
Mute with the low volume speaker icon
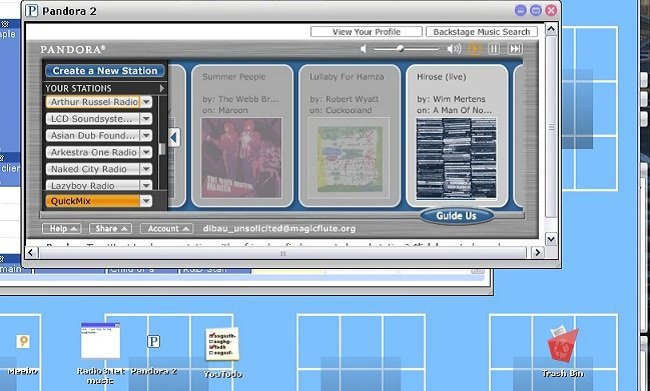363,49
